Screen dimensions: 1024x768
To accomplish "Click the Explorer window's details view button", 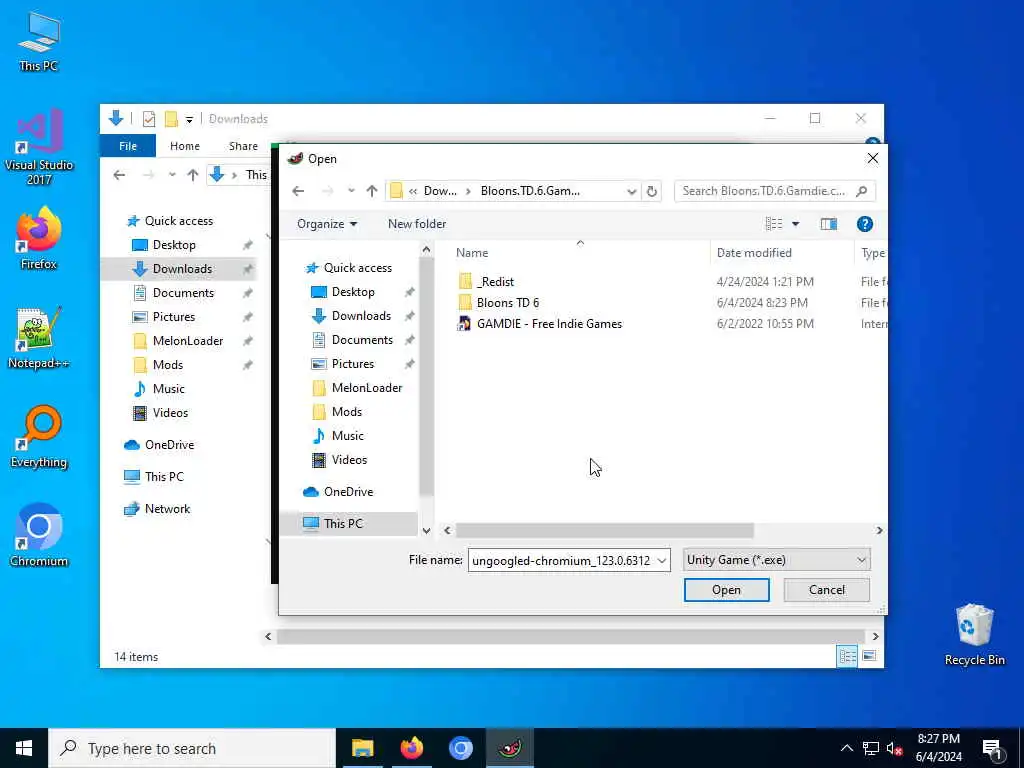I will pos(847,656).
